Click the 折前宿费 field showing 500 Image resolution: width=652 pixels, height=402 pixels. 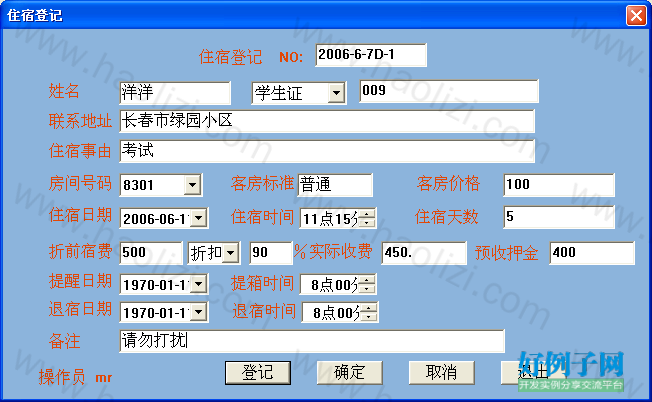point(151,253)
